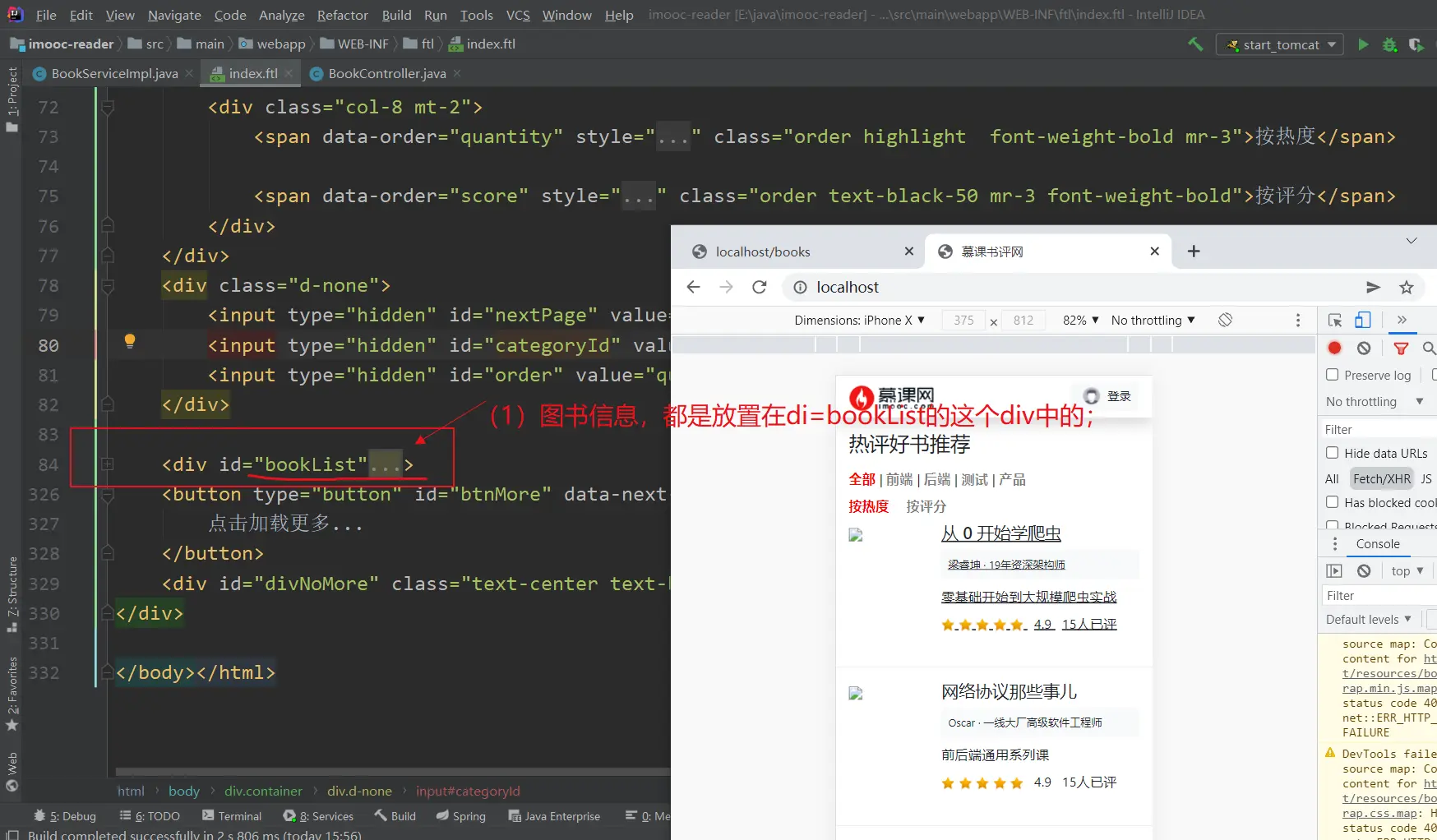
Task: Toggle the network filter funnel icon
Action: coord(1401,348)
